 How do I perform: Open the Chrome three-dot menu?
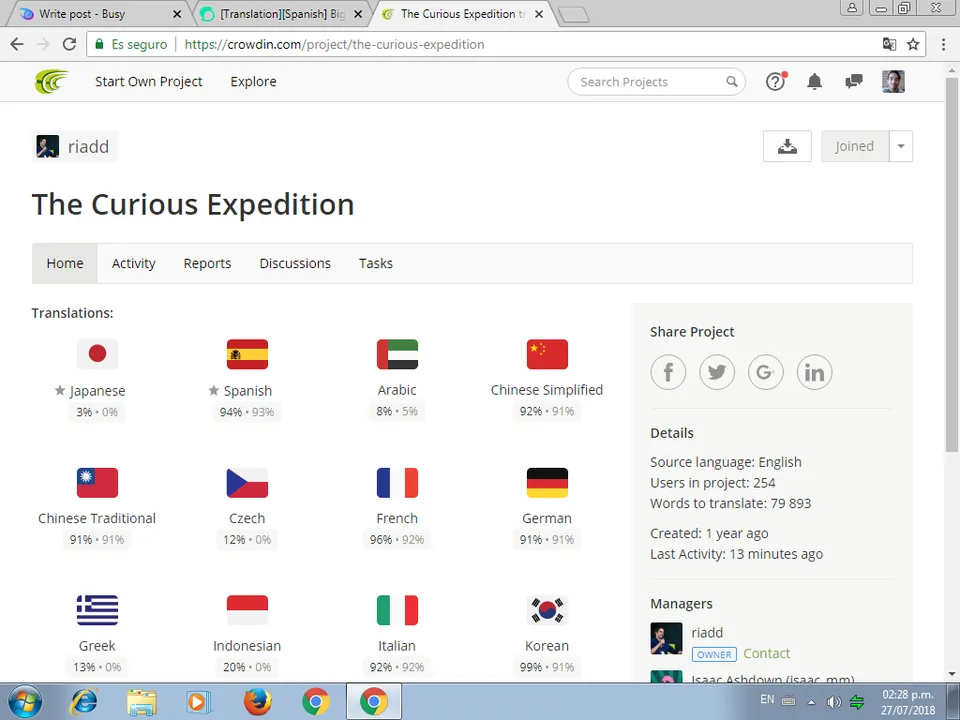[x=943, y=44]
